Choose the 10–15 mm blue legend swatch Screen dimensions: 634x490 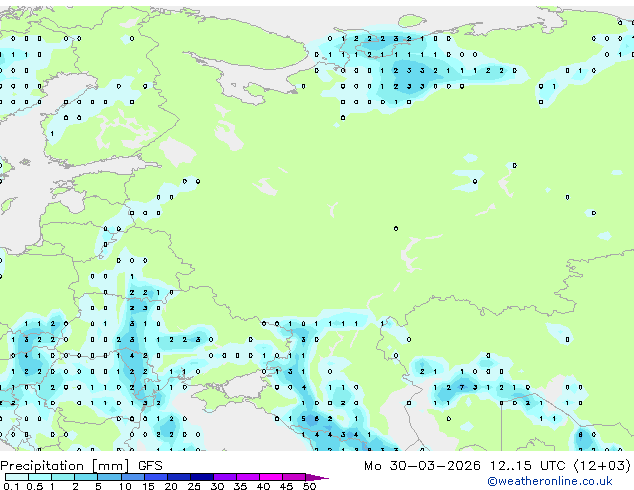tap(133, 477)
